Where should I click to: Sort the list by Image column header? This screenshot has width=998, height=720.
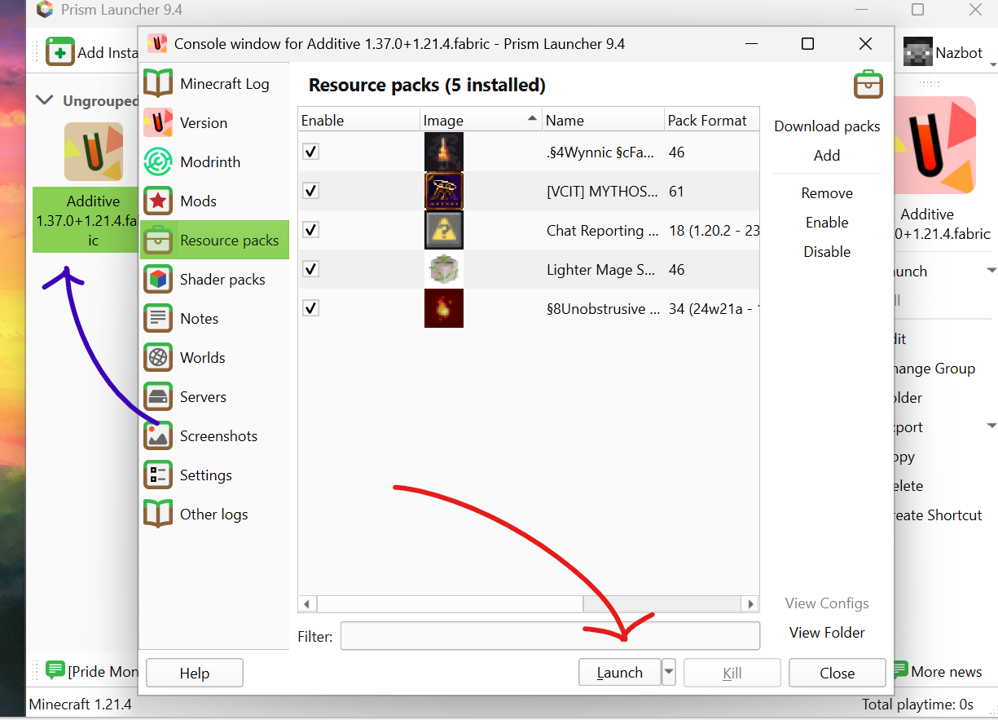(480, 120)
